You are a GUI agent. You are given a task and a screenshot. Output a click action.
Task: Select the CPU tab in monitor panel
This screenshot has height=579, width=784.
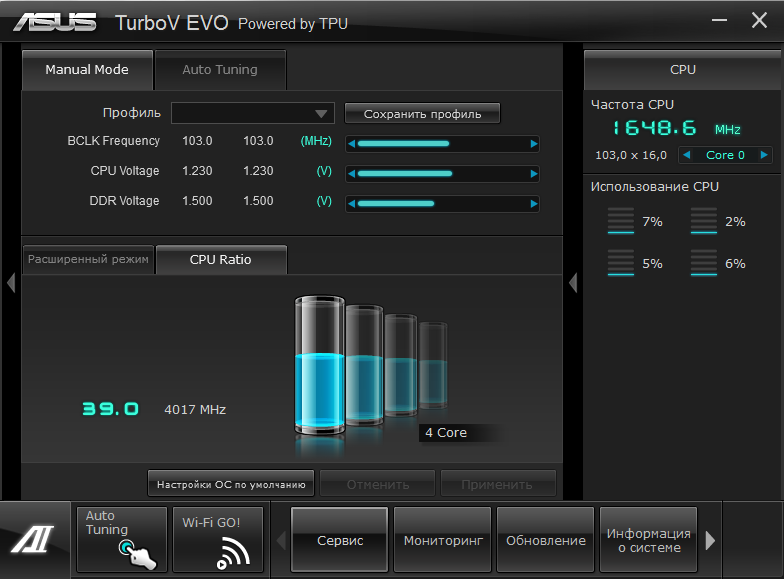coord(682,70)
